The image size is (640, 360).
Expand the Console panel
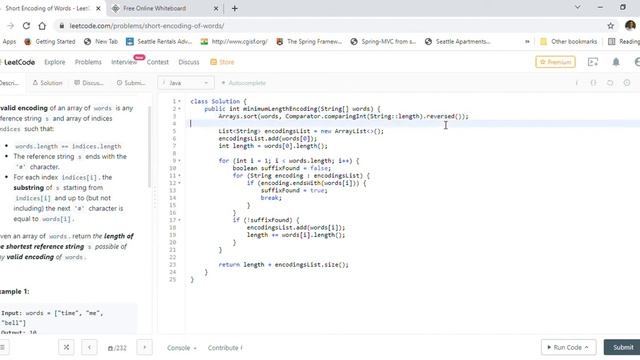182,348
